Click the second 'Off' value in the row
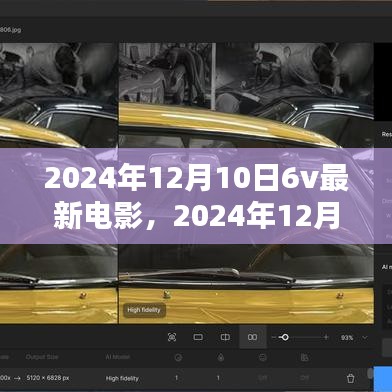 point(304,378)
